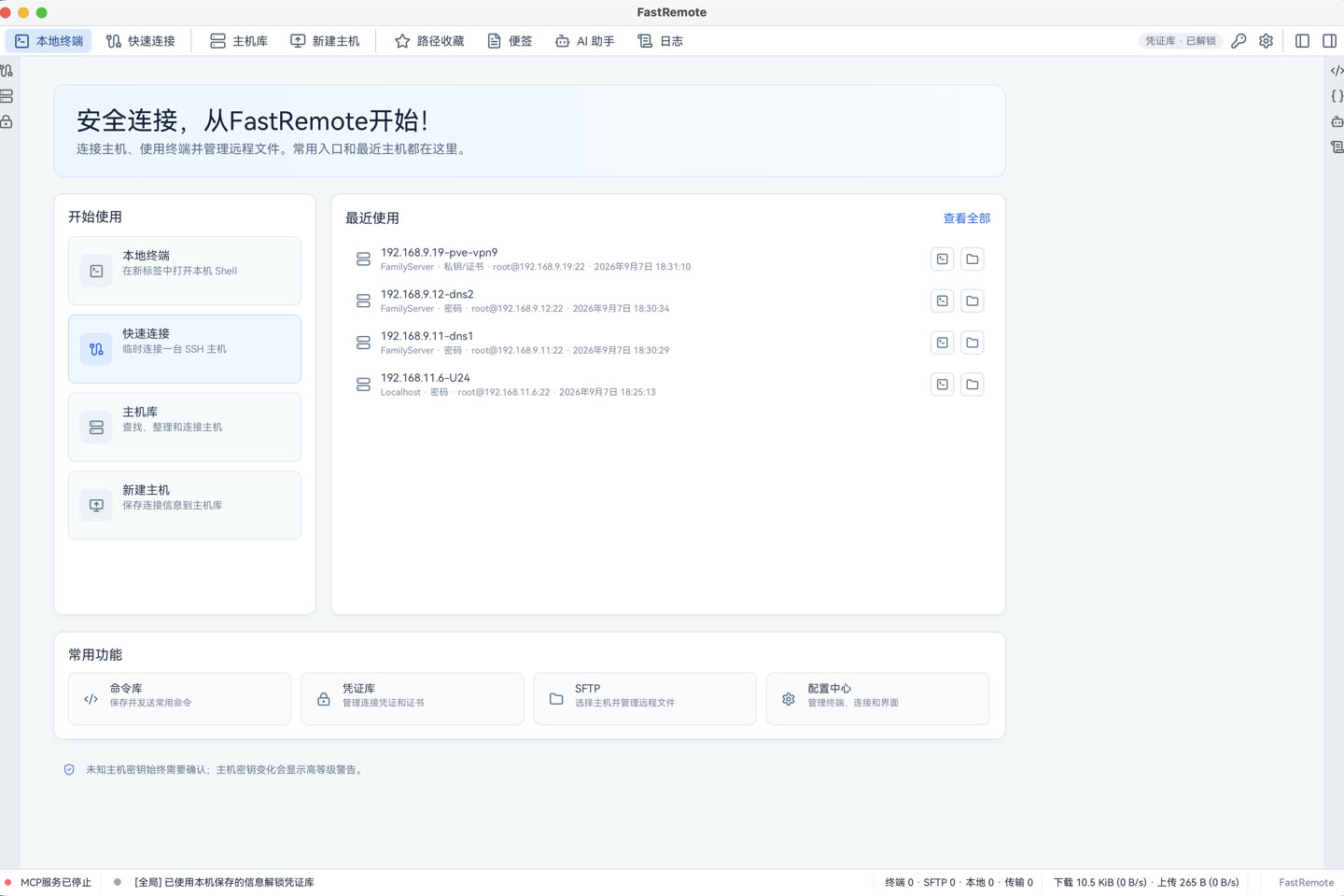Click the 查看全部 link
Image resolution: width=1344 pixels, height=896 pixels.
967,218
